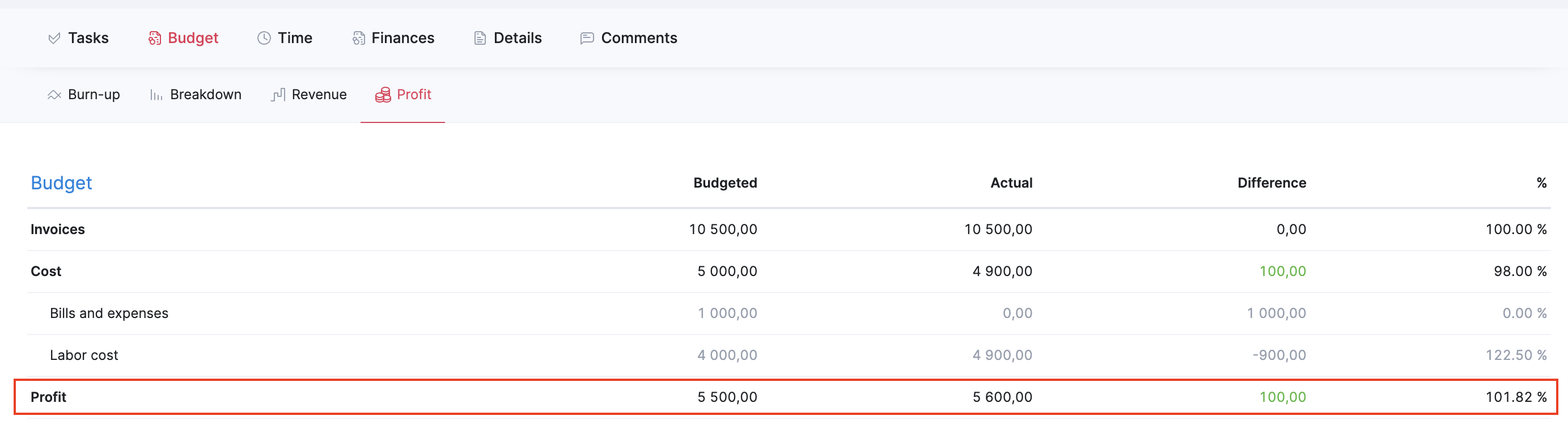
Task: Click the Budget tab icon
Action: click(x=155, y=39)
